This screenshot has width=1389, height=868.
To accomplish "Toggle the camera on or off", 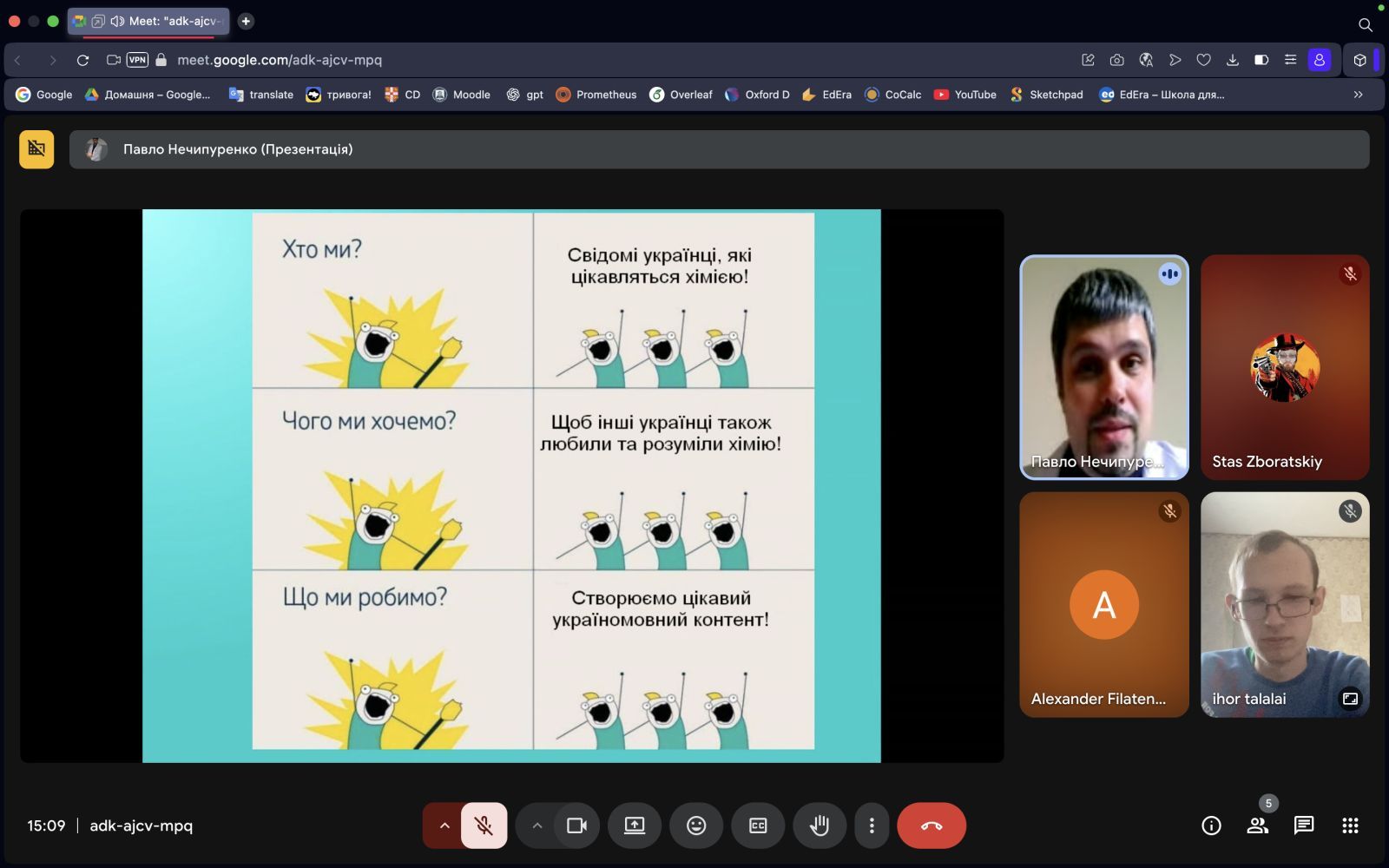I will [576, 825].
